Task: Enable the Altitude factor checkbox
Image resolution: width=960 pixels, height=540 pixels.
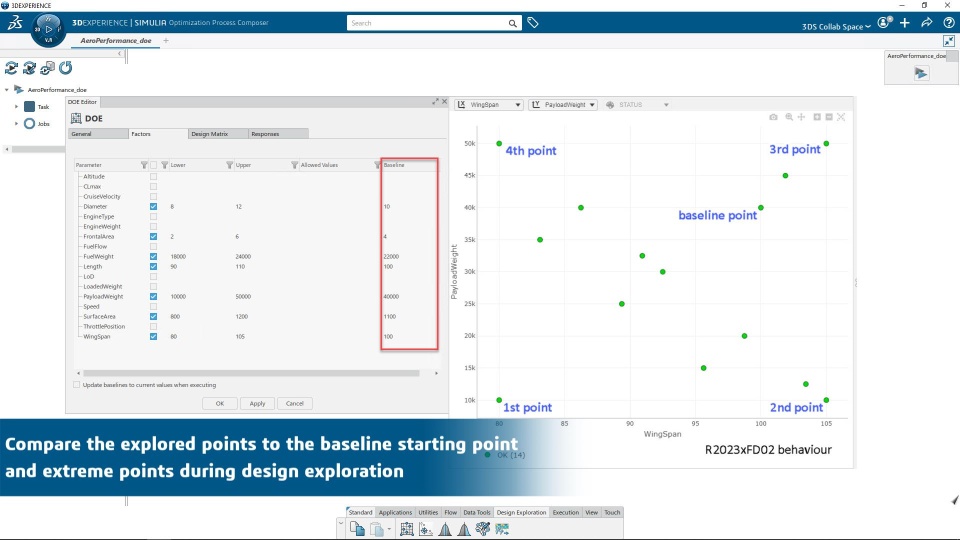Action: pos(153,176)
